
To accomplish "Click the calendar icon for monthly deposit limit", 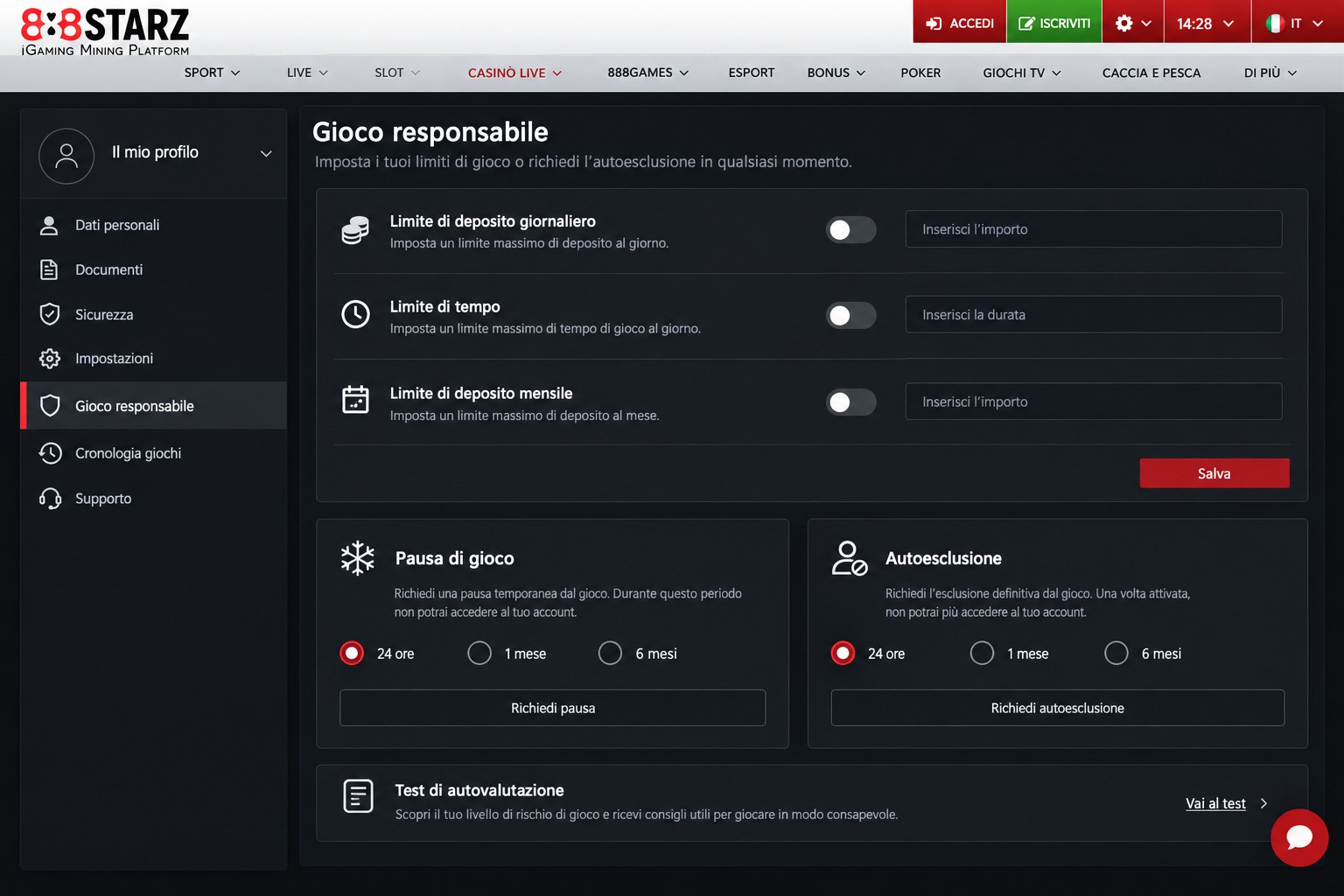I will tap(355, 400).
